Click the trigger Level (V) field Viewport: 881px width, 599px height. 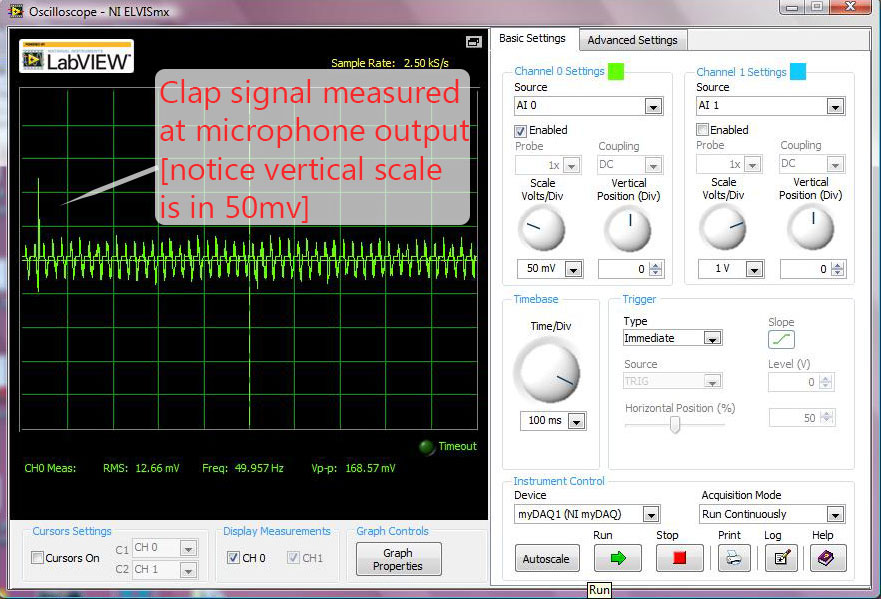click(x=794, y=383)
